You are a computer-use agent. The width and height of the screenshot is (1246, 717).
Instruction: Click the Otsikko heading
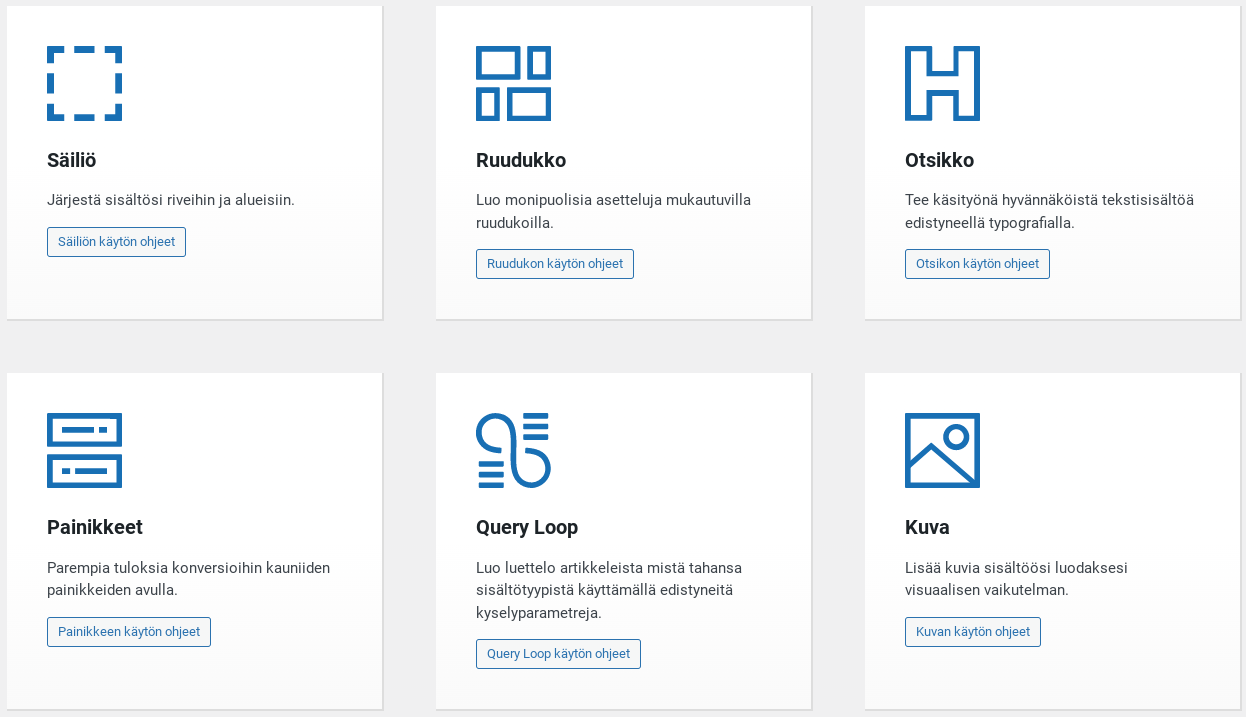click(939, 160)
